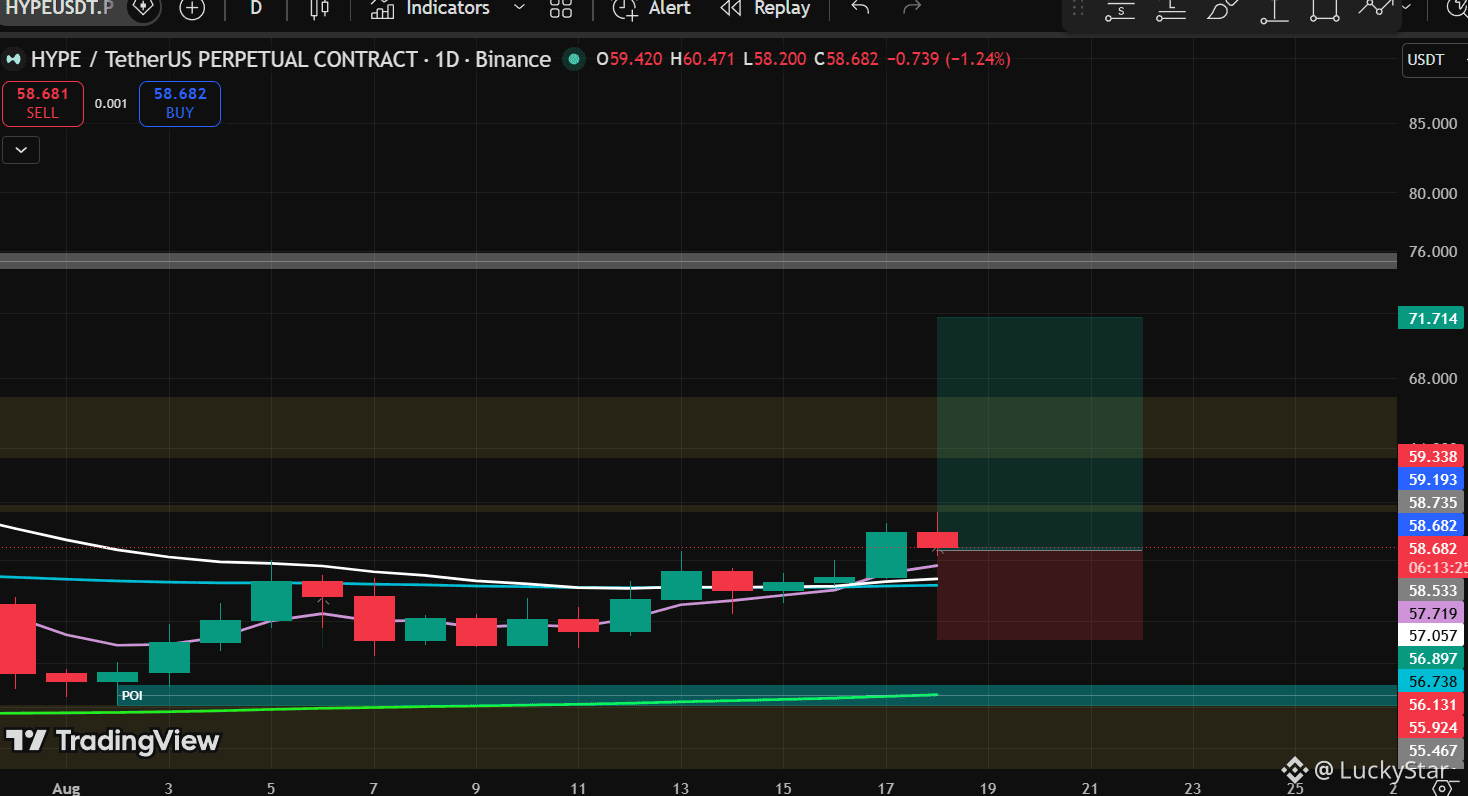Open the USDT currency selector
1468x796 pixels.
tap(1433, 60)
